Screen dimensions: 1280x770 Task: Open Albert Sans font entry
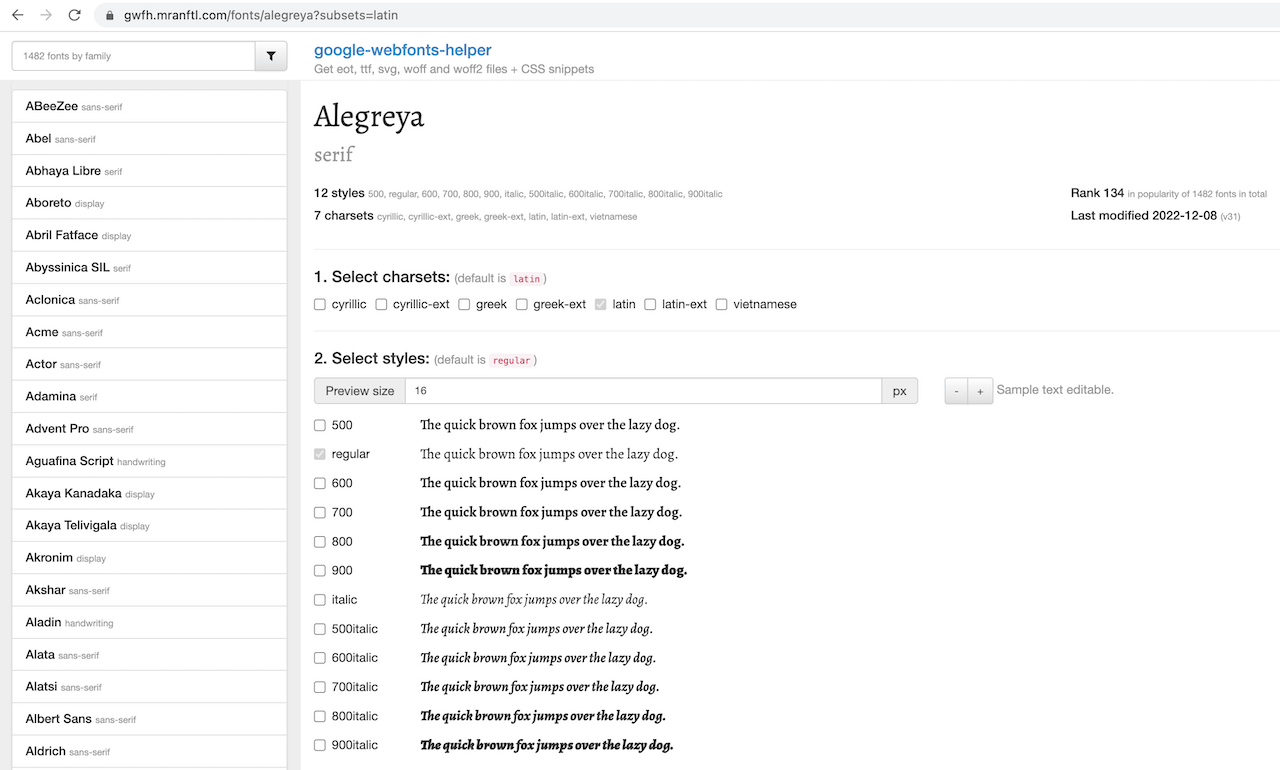click(58, 718)
